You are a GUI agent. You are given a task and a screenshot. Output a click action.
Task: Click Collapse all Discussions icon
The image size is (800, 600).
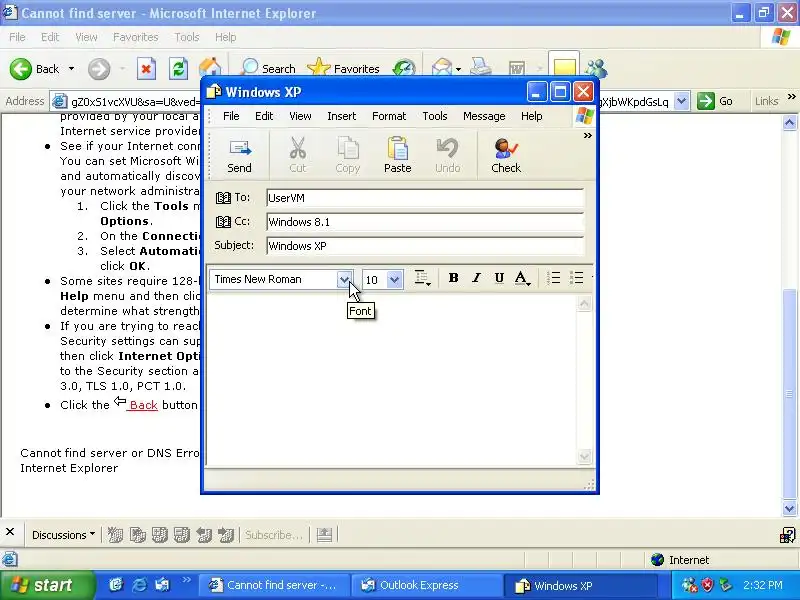(x=182, y=535)
